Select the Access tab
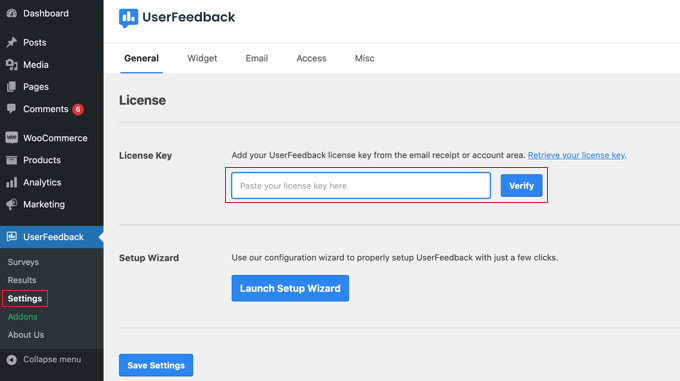 click(311, 58)
